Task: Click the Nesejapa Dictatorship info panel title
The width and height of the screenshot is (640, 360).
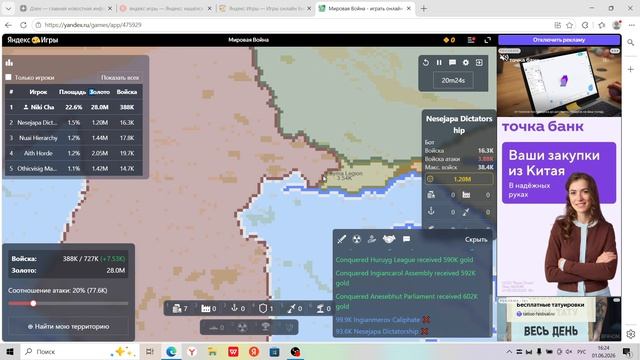Action: [459, 124]
